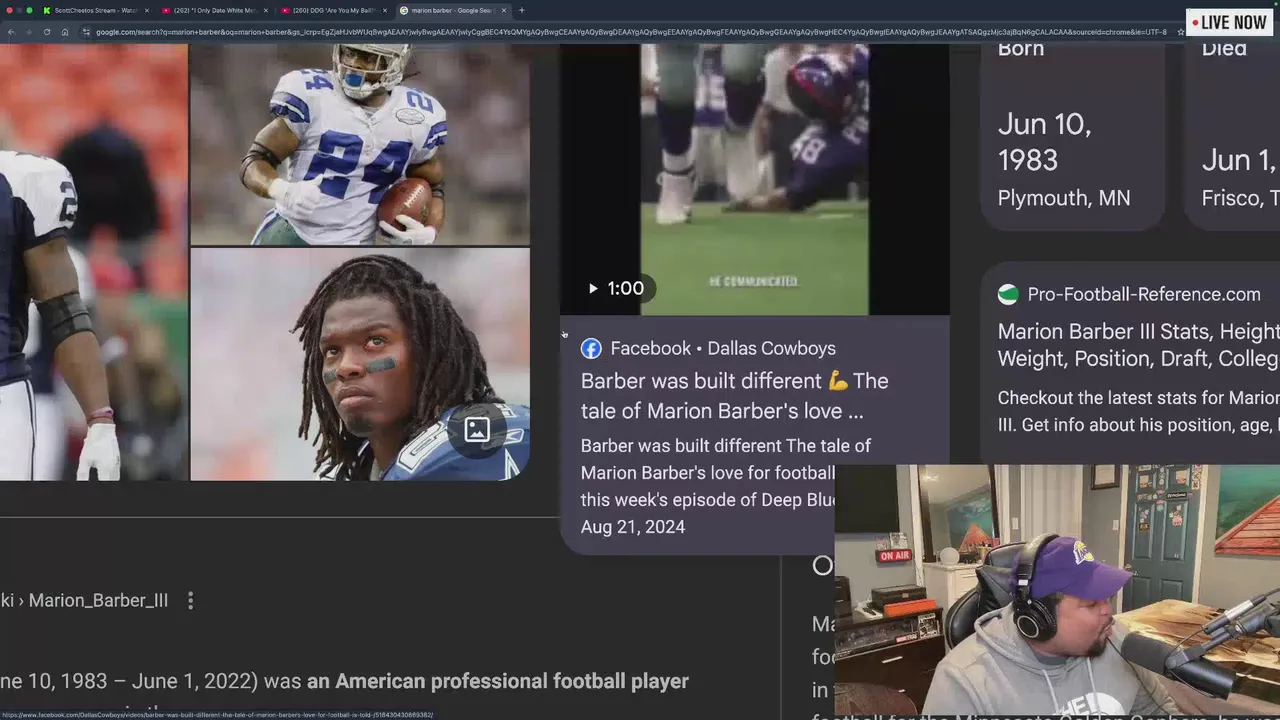The width and height of the screenshot is (1280, 720).
Task: Select the marion barber Google Search tab
Action: [x=452, y=10]
